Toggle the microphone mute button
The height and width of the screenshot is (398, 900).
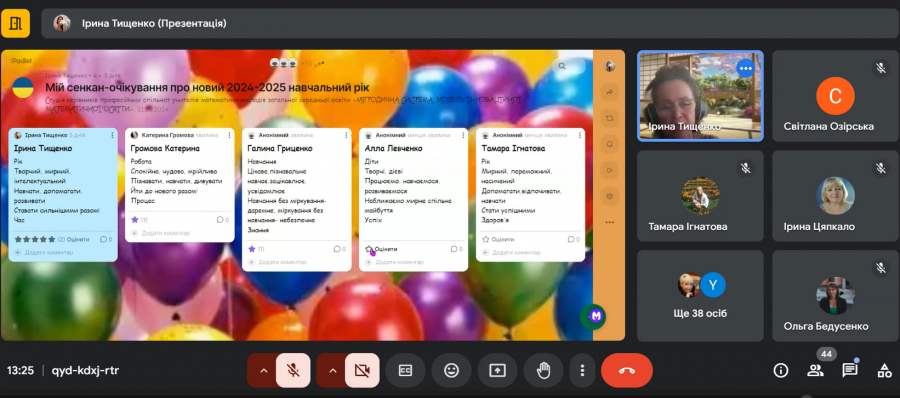point(293,370)
